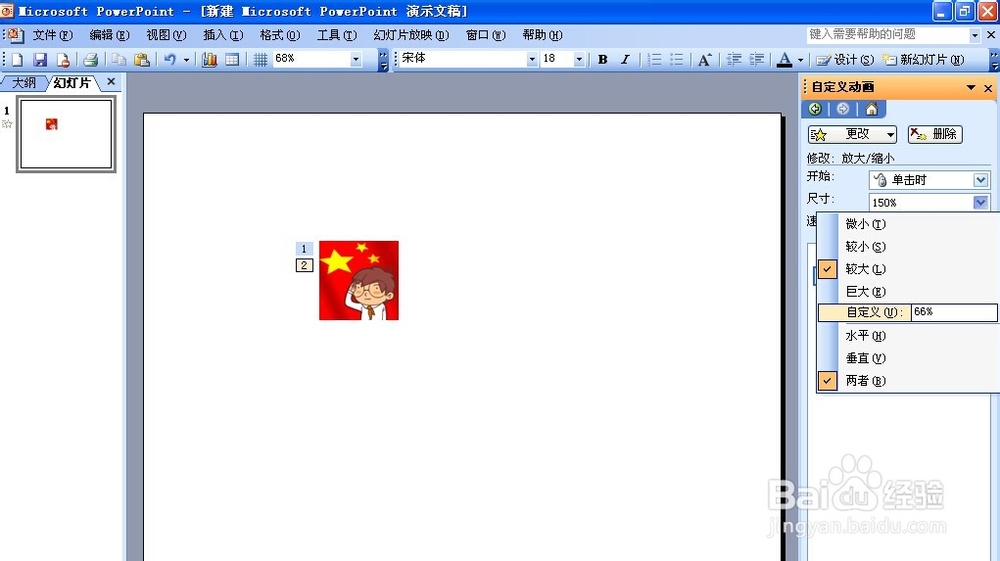Open the font size dropdown
The image size is (1000, 561).
tap(578, 59)
